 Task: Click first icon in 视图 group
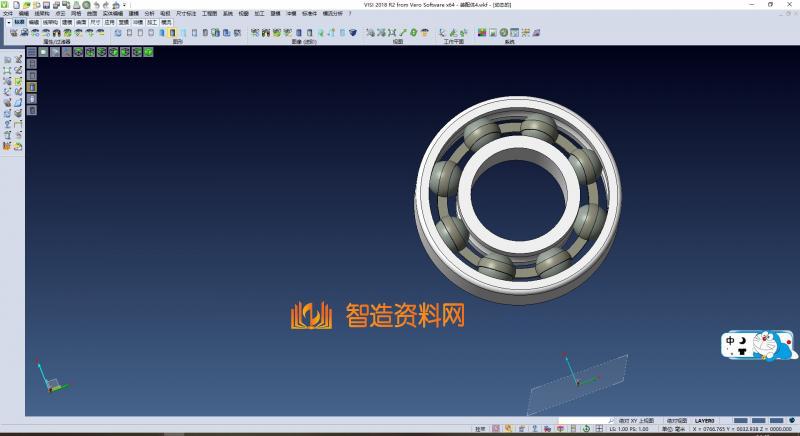(370, 33)
